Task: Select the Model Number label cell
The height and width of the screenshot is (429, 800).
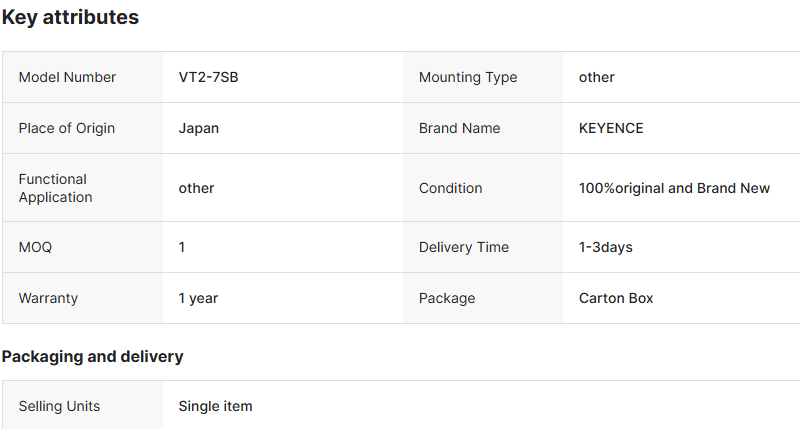Action: (67, 77)
